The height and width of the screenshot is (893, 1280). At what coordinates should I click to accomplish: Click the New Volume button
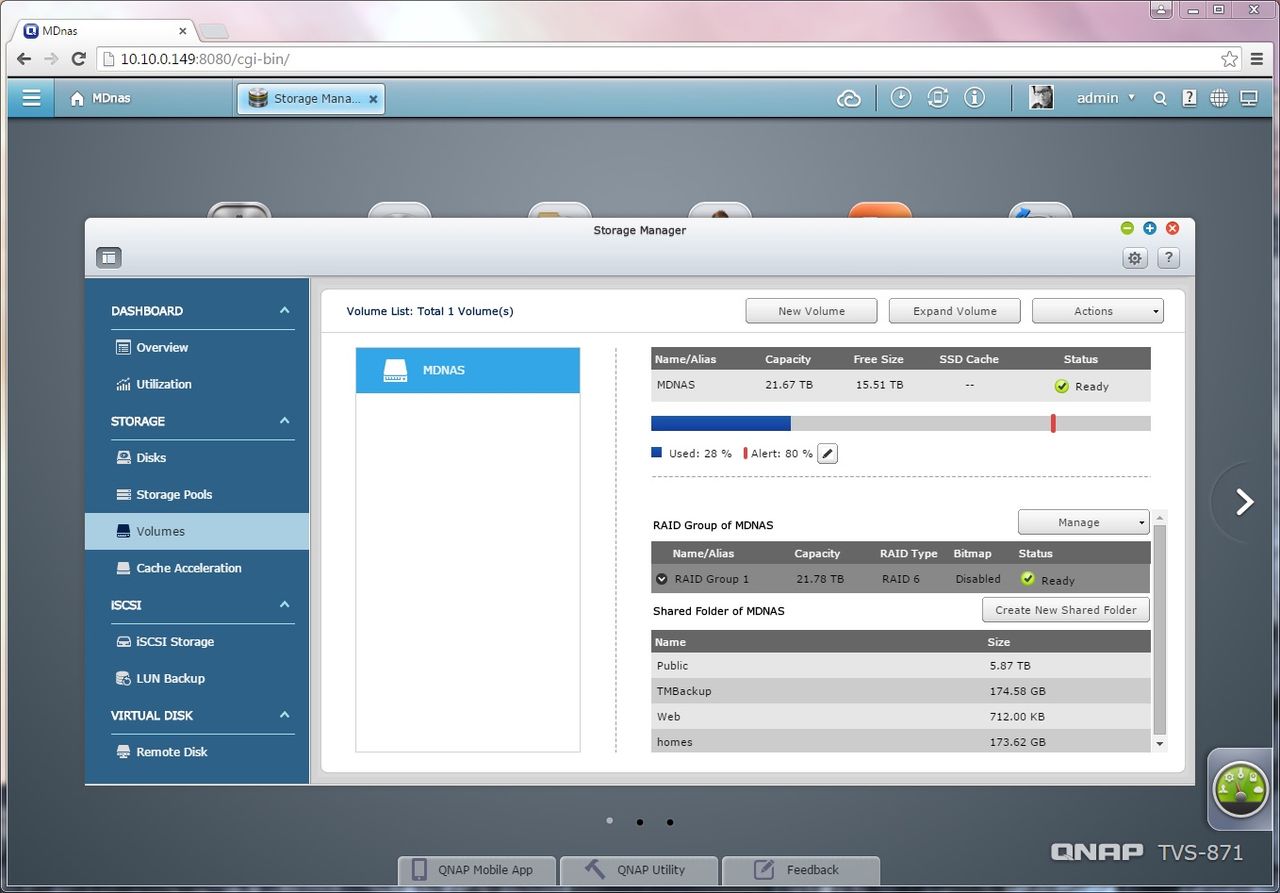point(811,311)
